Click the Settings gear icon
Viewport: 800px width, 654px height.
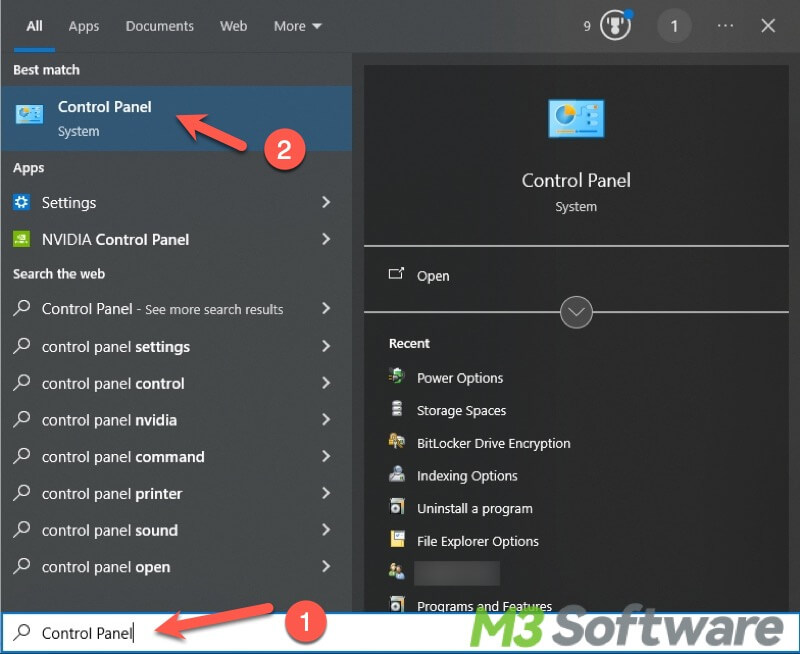[x=21, y=203]
